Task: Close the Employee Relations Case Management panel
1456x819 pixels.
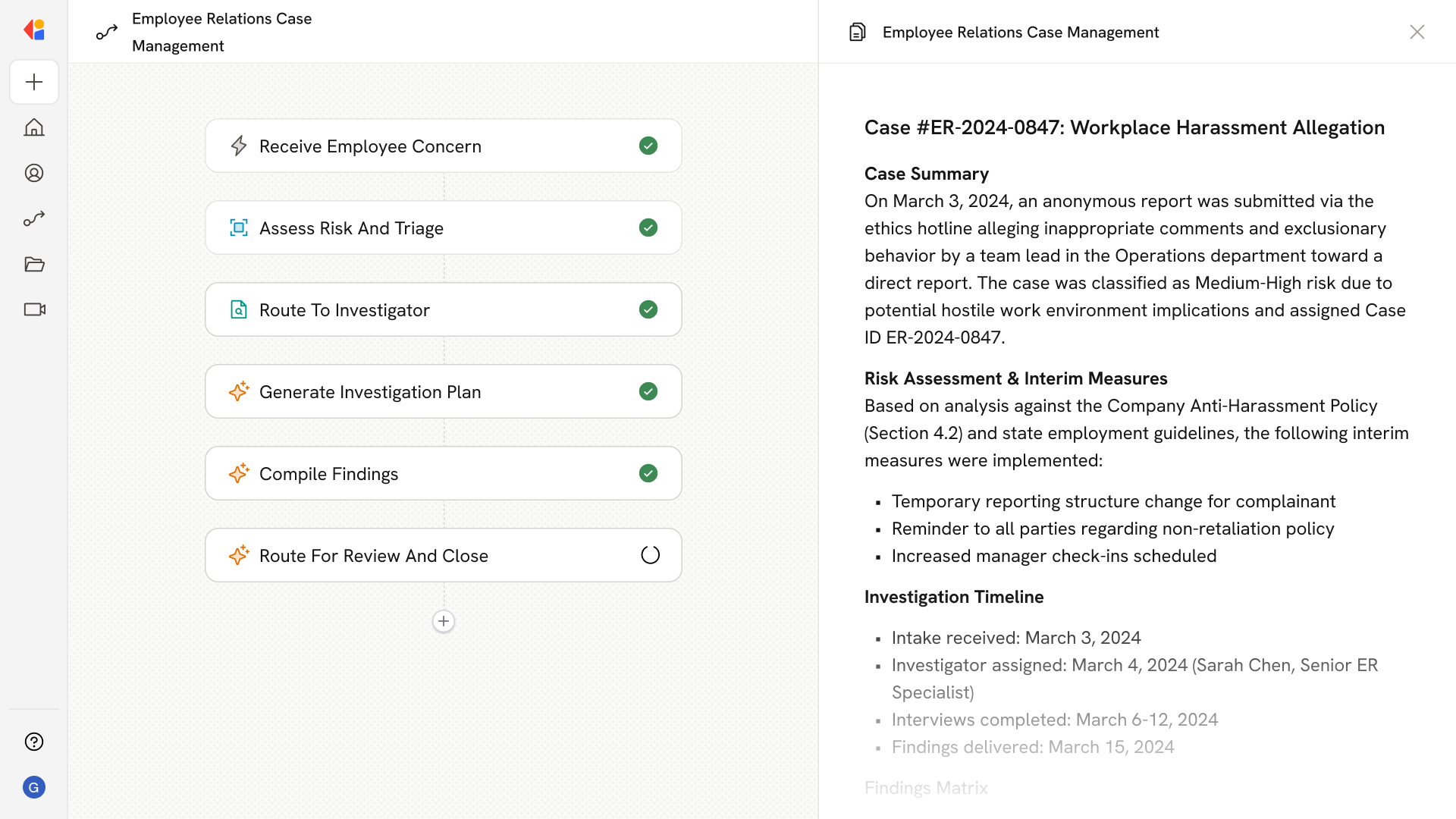Action: [1417, 32]
